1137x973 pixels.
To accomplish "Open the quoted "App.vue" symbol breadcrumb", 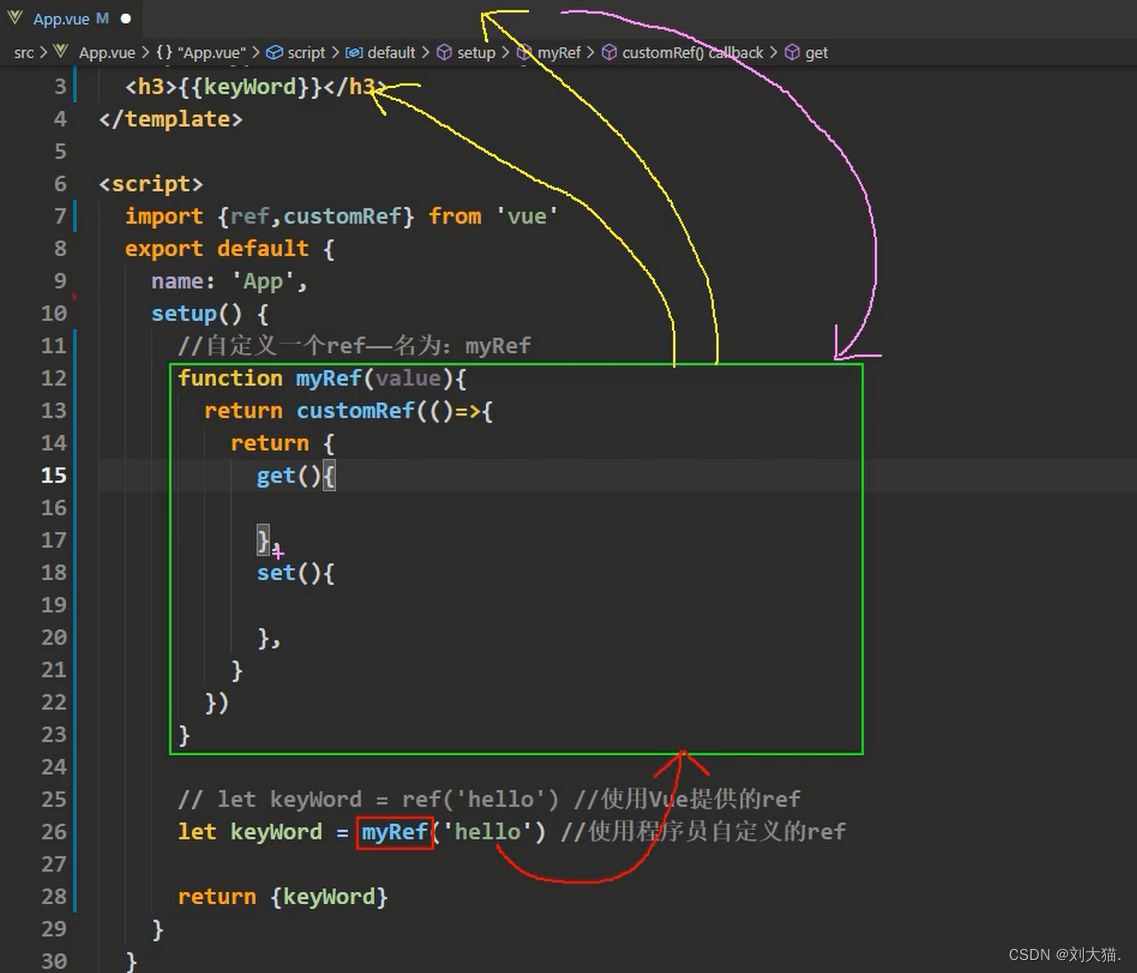I will (212, 52).
